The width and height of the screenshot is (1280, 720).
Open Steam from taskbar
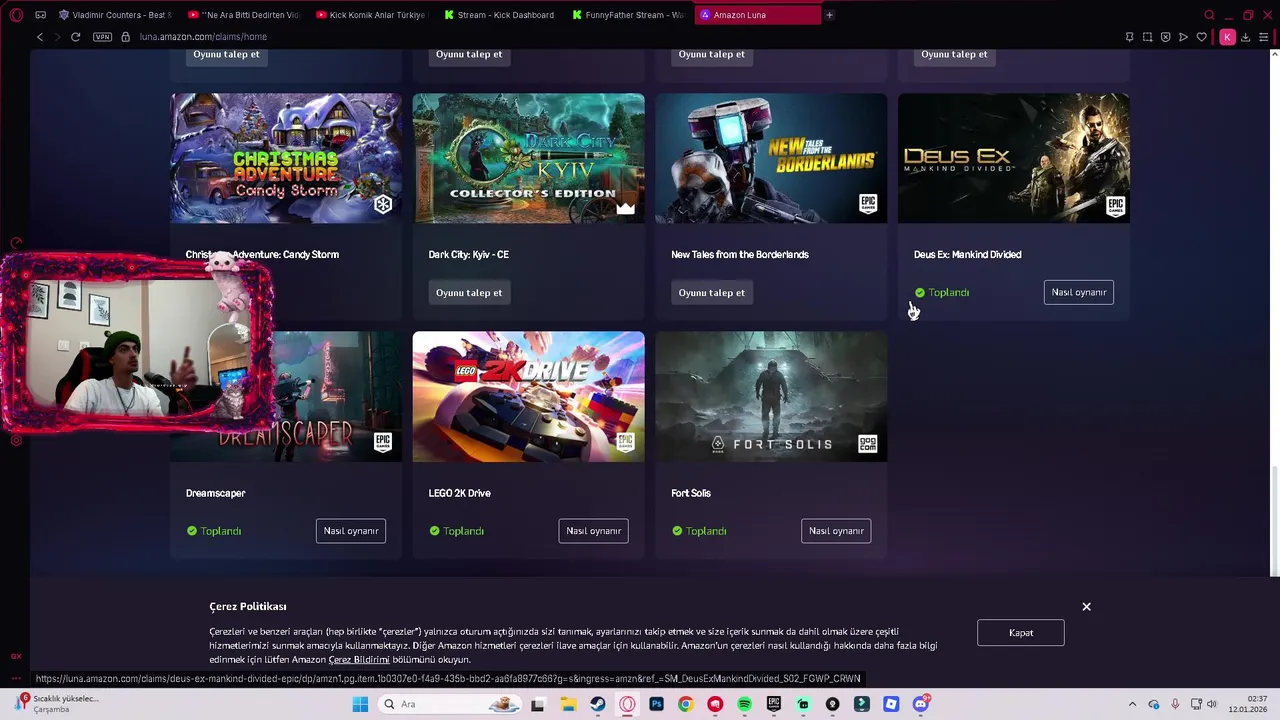coord(597,704)
